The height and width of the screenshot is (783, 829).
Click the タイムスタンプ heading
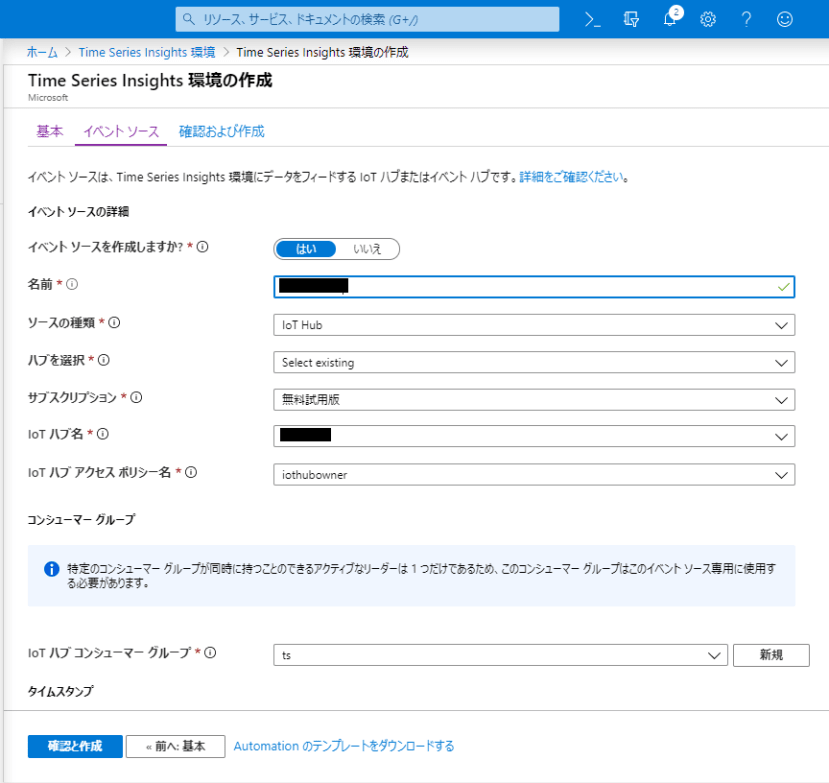tap(60, 692)
